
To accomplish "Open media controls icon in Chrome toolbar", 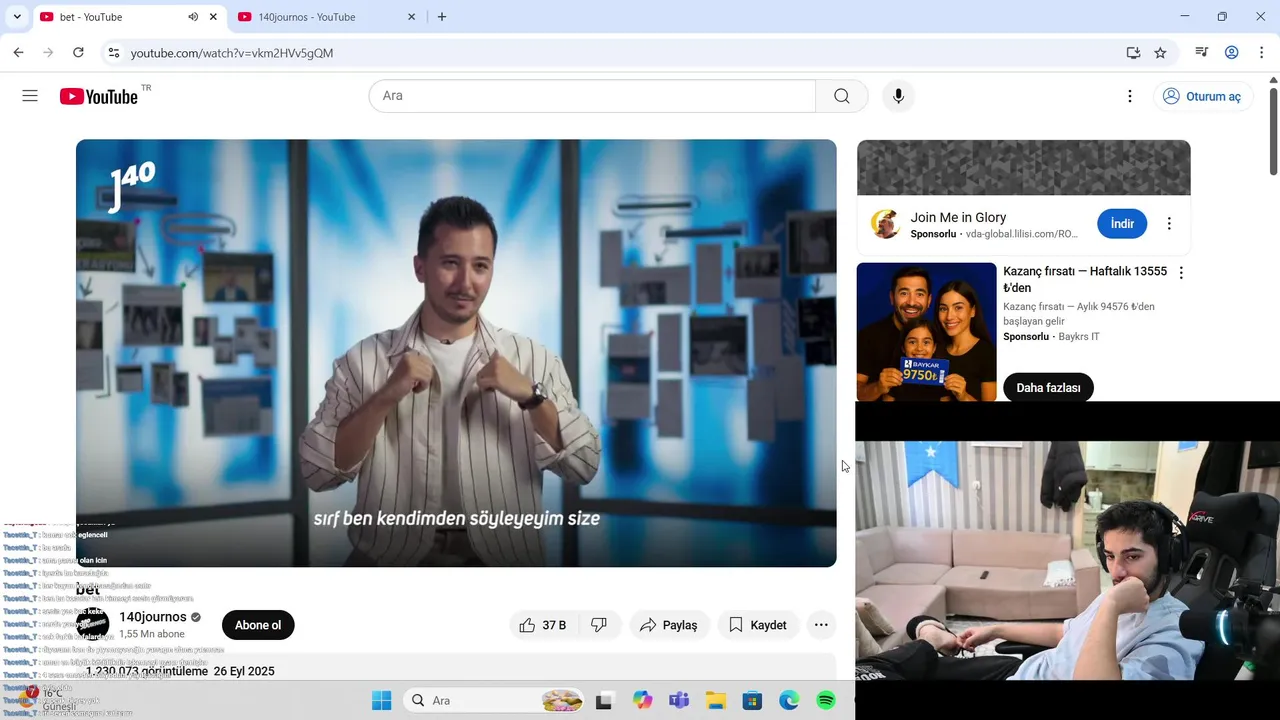I will pyautogui.click(x=1202, y=52).
